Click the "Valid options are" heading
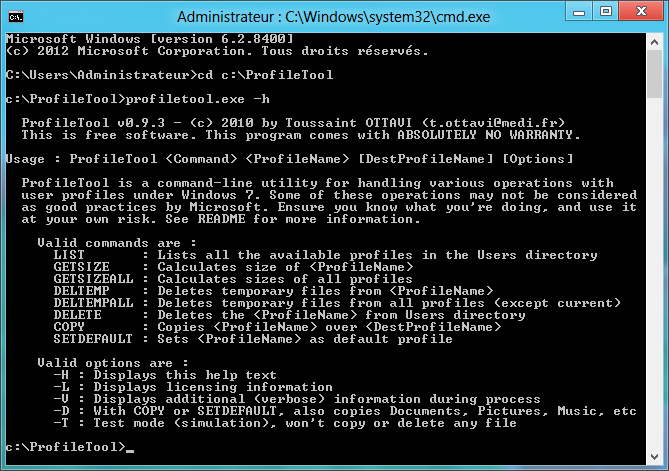 pyautogui.click(x=113, y=363)
